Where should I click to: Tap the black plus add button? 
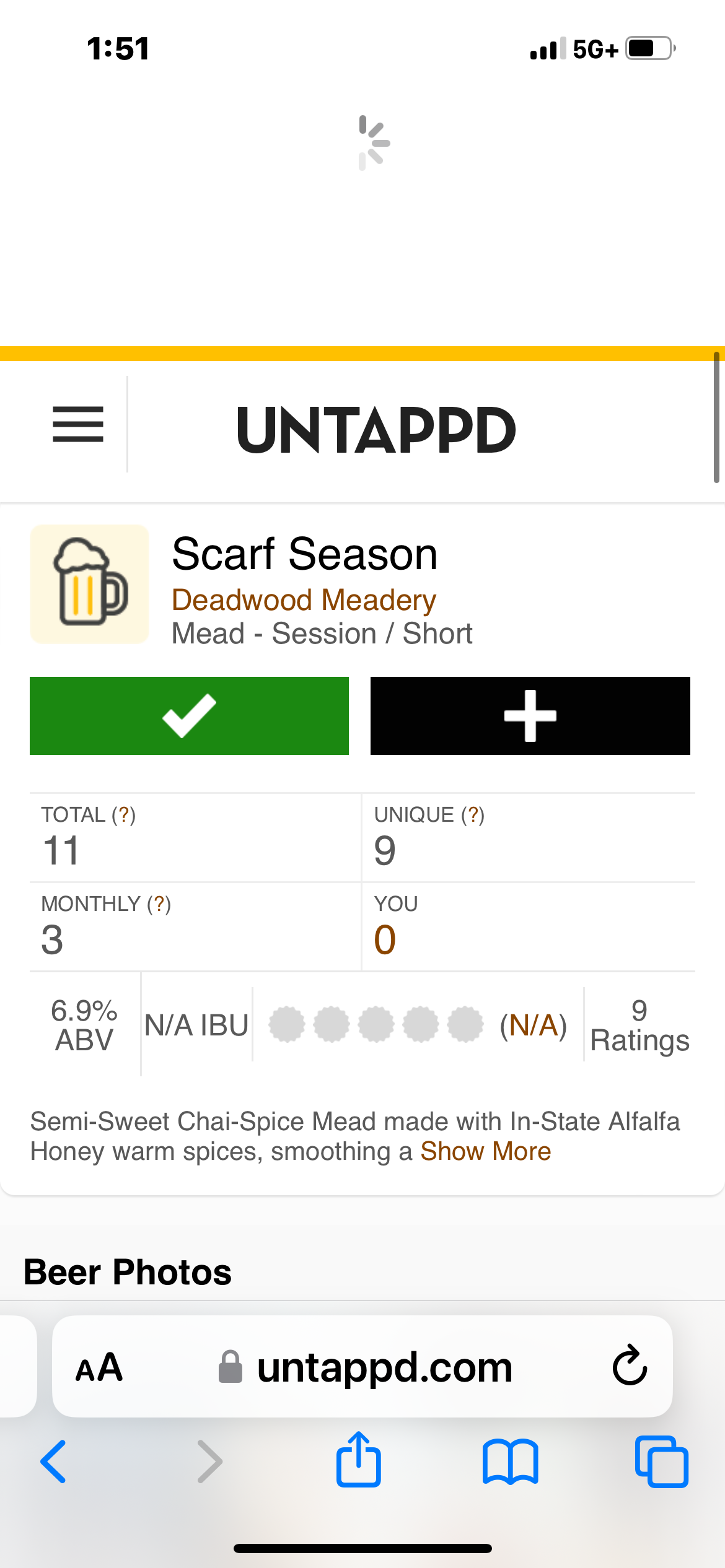pos(530,716)
